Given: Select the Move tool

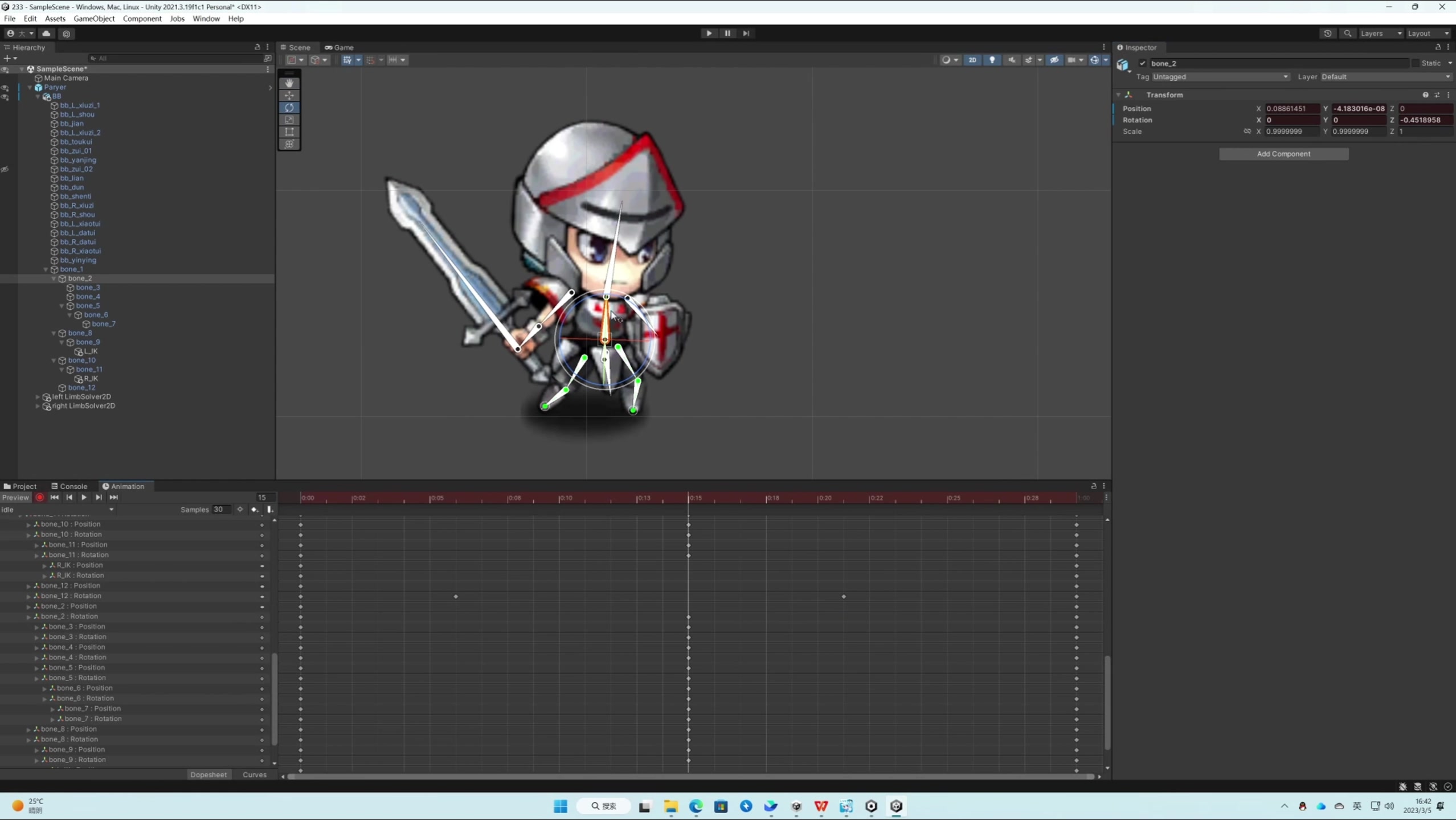Looking at the screenshot, I should click(x=290, y=95).
